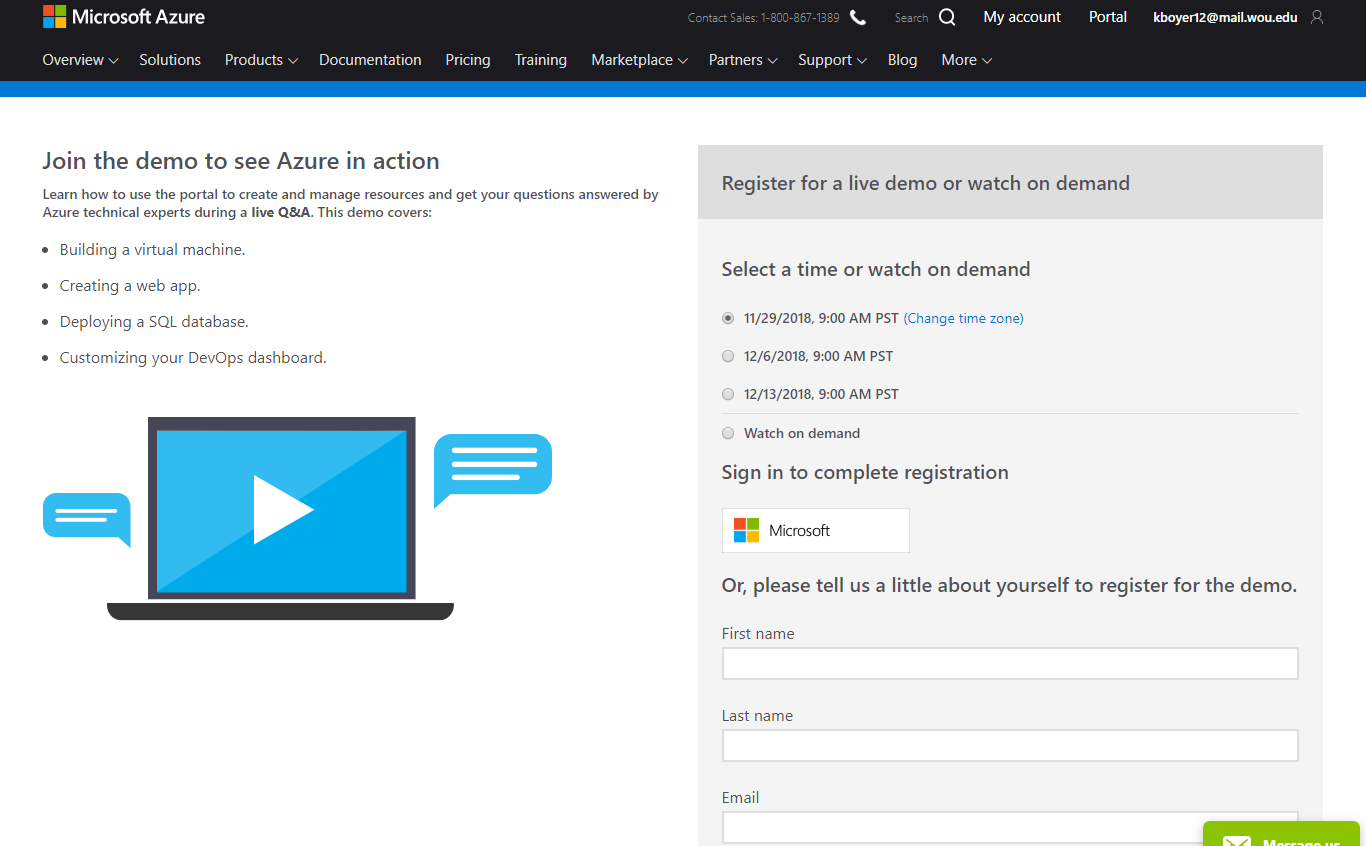
Task: Click the envelope icon in Message us widget
Action: click(1237, 842)
